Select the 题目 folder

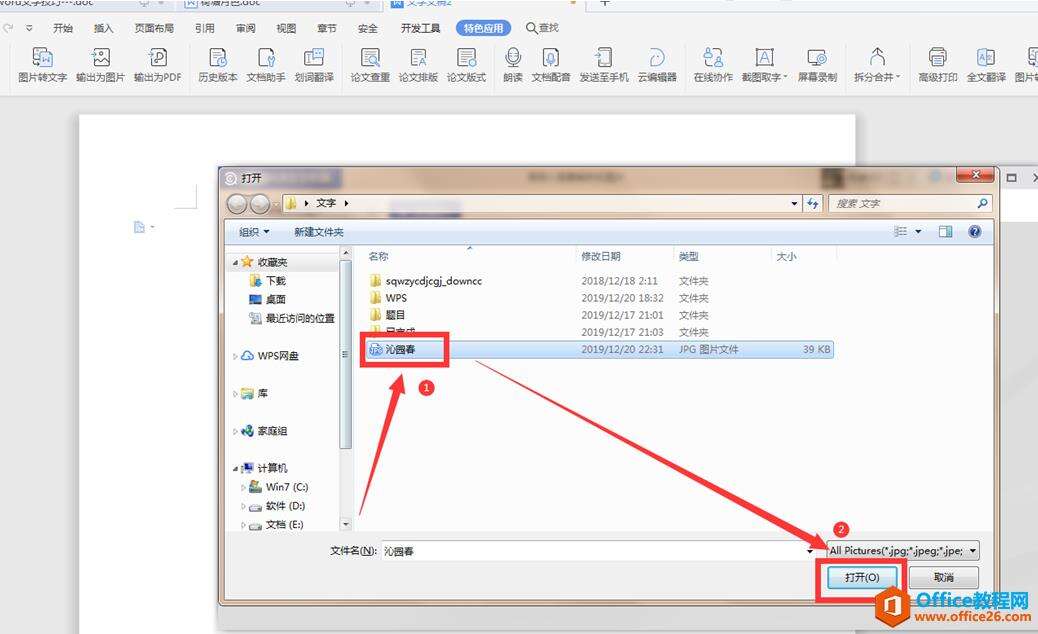[387, 315]
